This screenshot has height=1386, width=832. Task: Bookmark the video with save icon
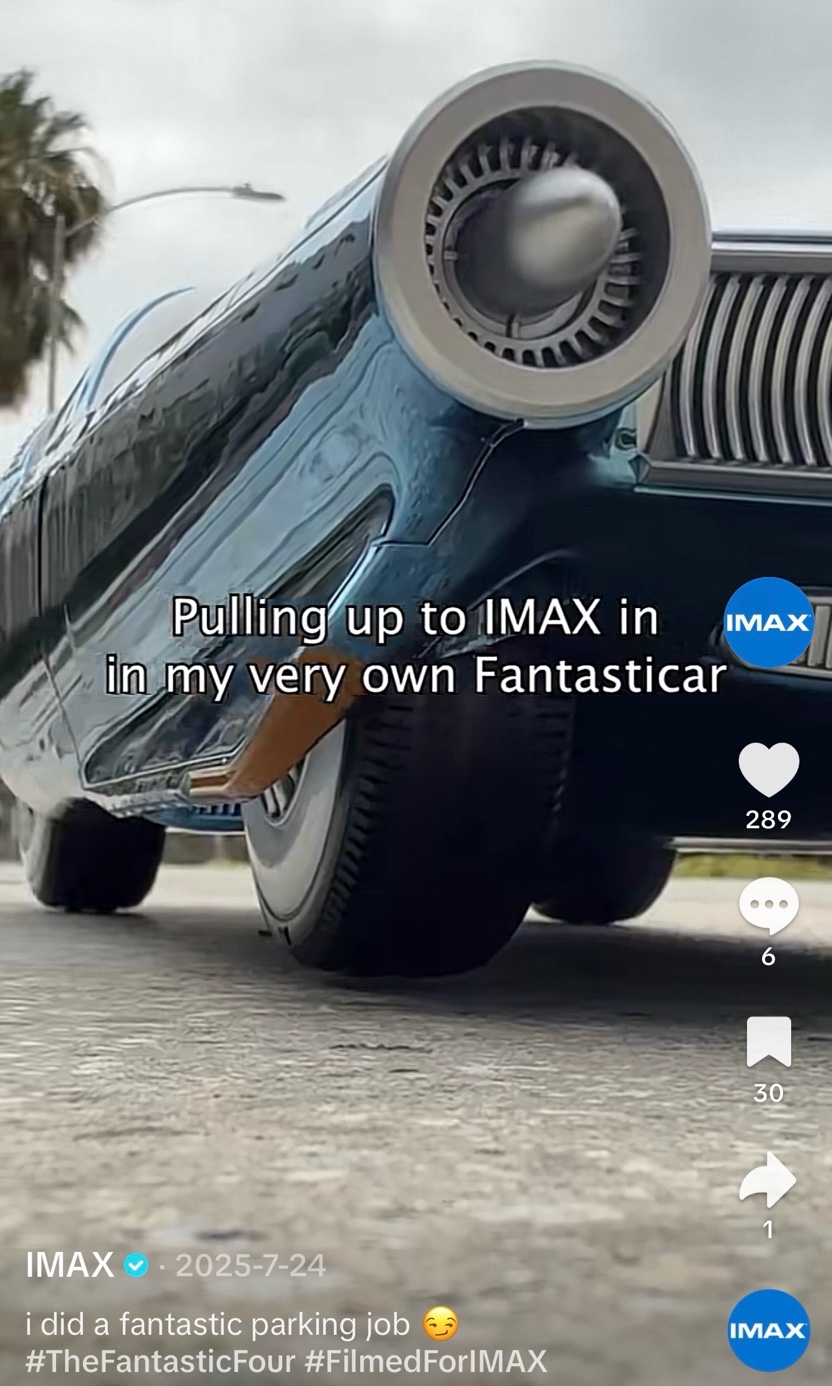point(768,1042)
